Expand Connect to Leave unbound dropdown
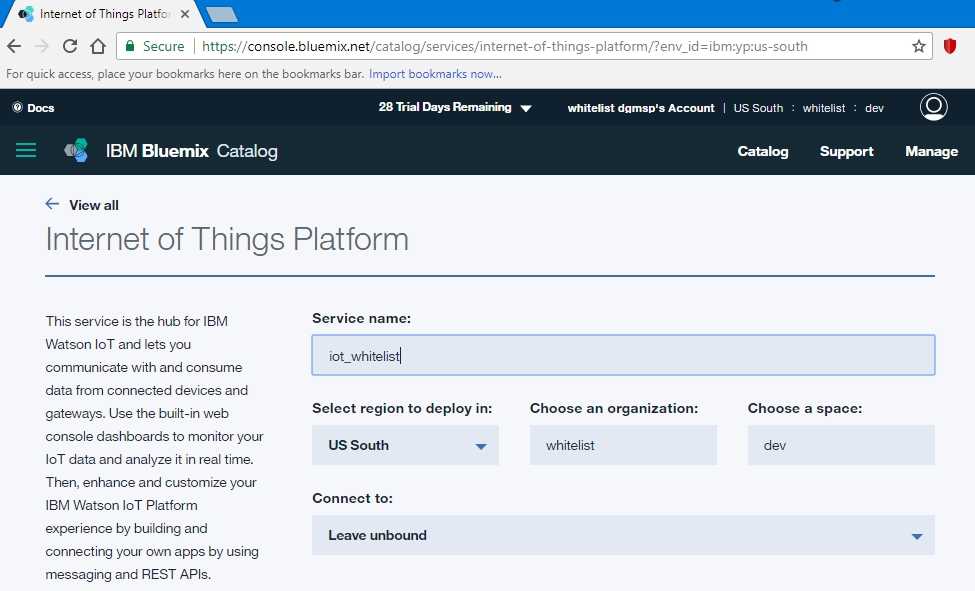Screen dimensions: 975x591 pyautogui.click(x=623, y=535)
